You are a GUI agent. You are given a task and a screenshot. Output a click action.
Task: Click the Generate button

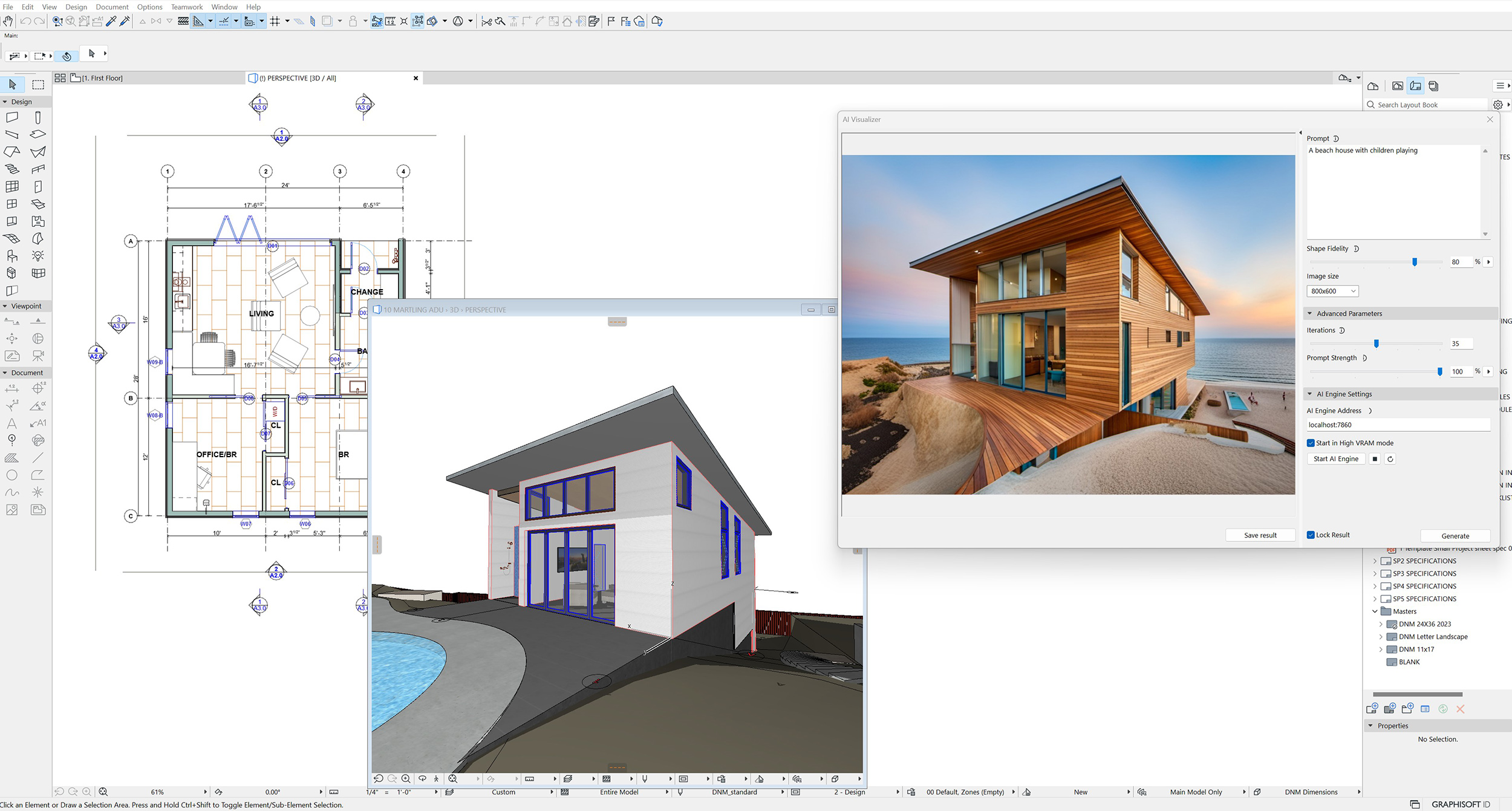(x=1455, y=536)
